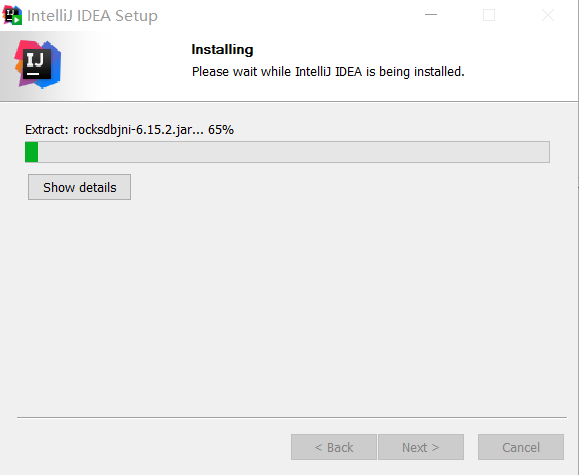Image resolution: width=579 pixels, height=475 pixels.
Task: Click the disabled Back button
Action: point(334,447)
